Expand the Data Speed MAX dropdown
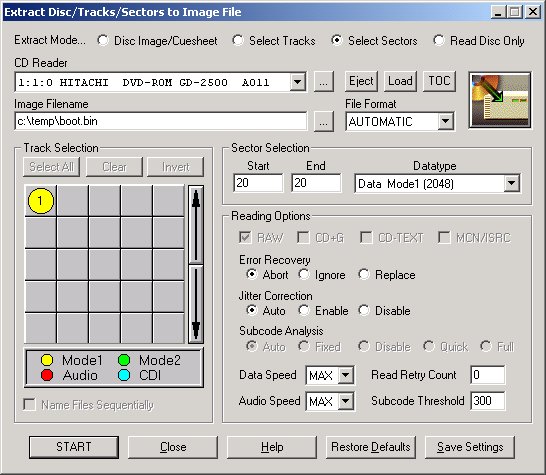This screenshot has height=475, width=546. click(345, 375)
